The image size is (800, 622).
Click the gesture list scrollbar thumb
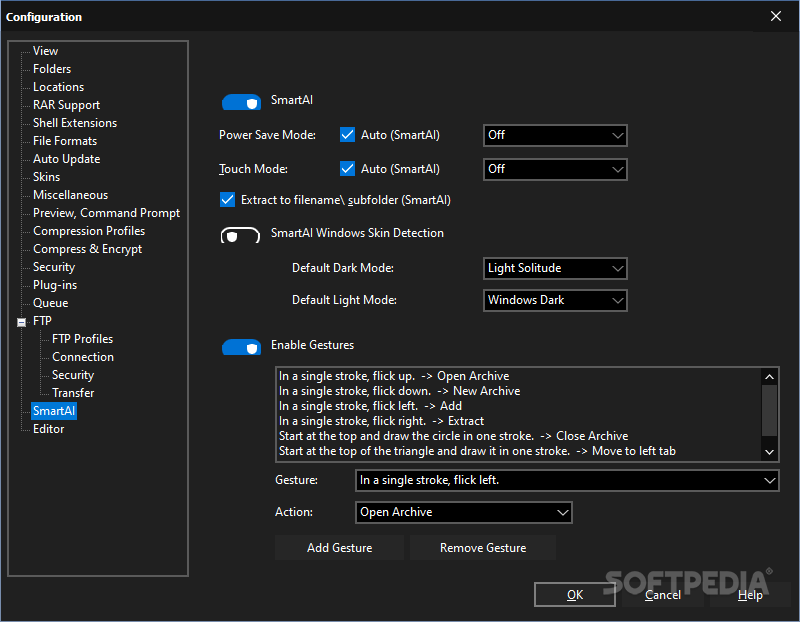pyautogui.click(x=769, y=410)
